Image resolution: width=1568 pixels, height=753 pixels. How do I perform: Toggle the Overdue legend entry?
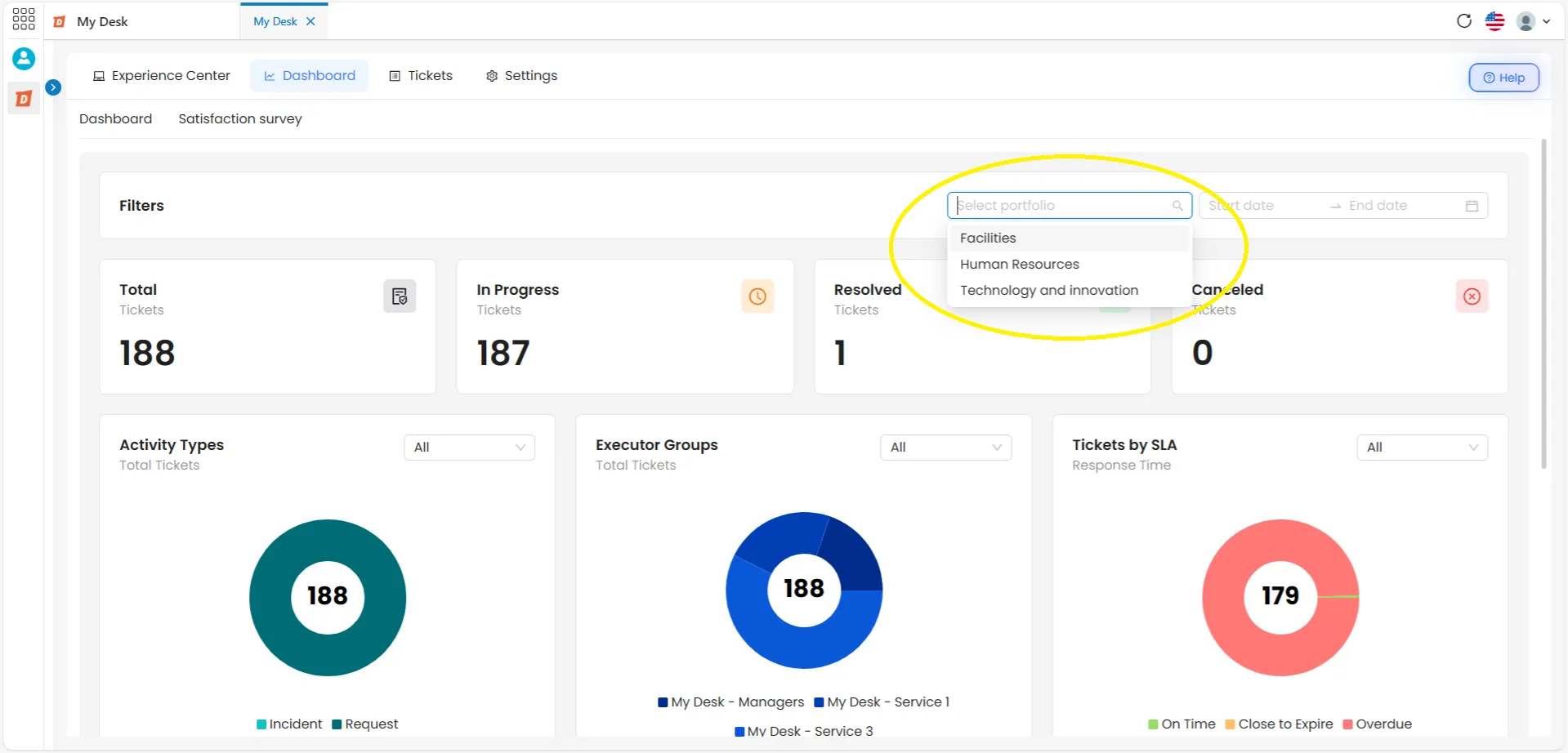coord(1377,724)
